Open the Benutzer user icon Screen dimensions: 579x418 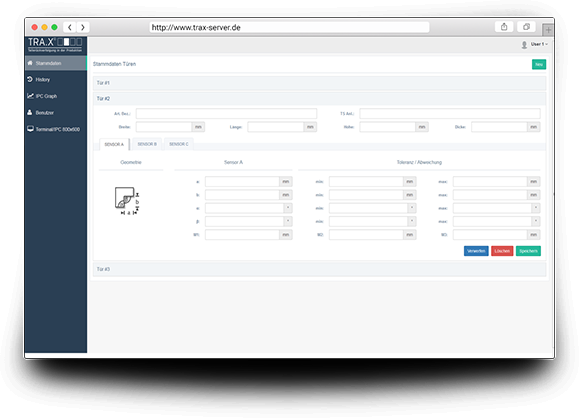[30, 112]
